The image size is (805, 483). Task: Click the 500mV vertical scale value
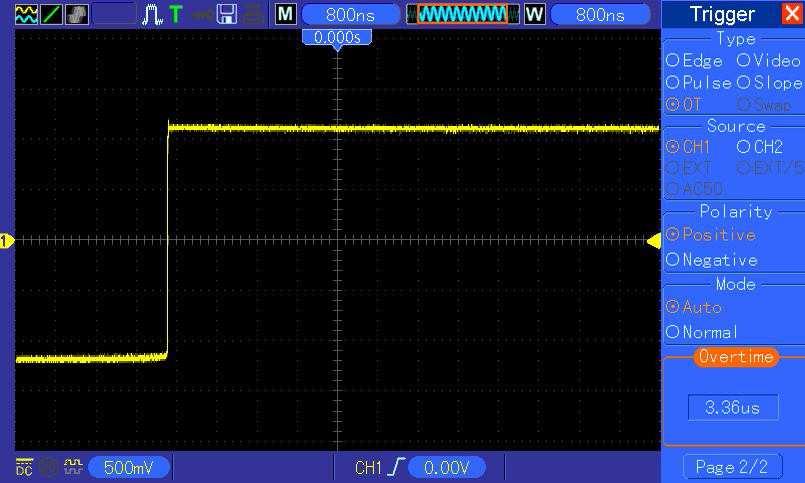[128, 467]
